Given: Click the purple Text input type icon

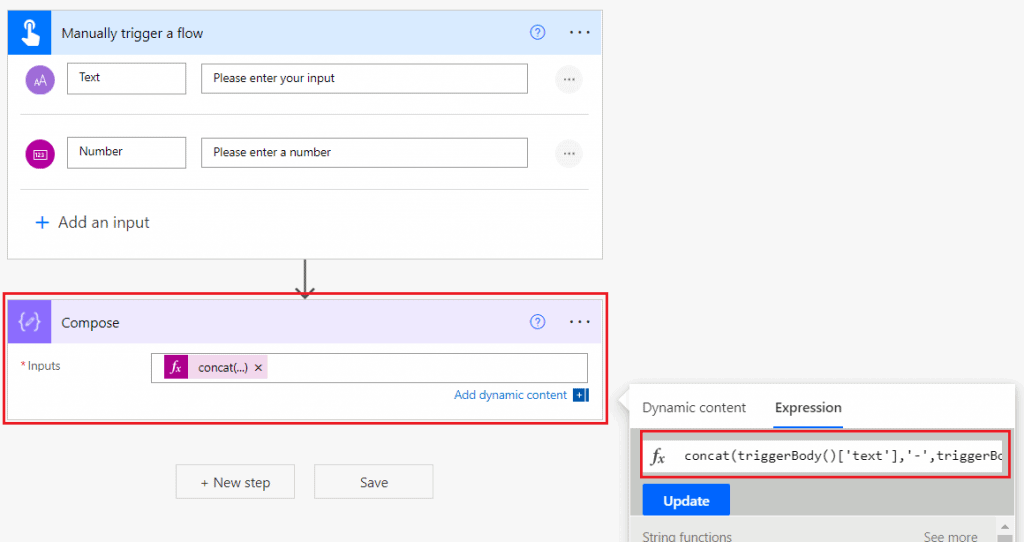Looking at the screenshot, I should click(40, 80).
